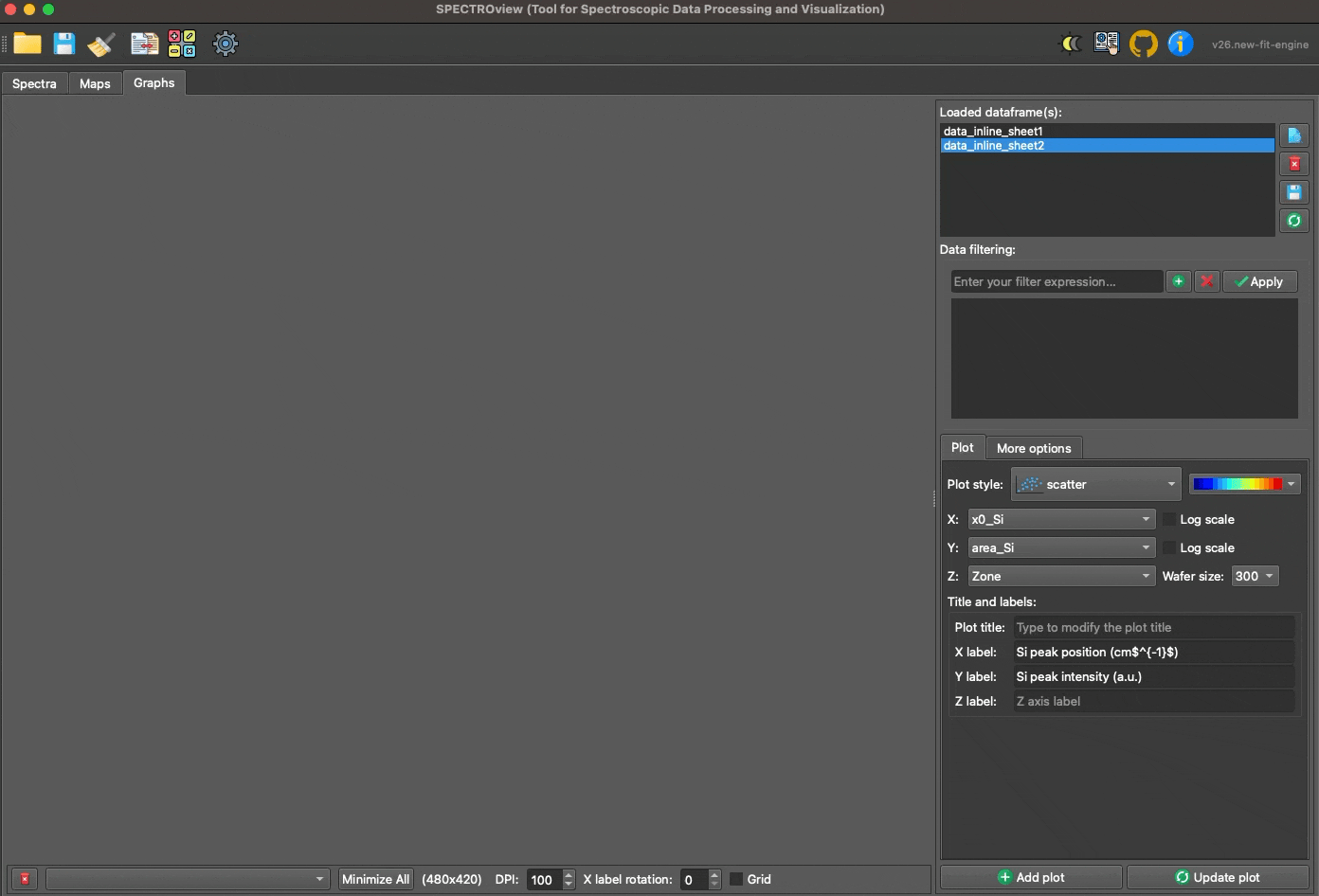
Task: Click the X label input field
Action: 1153,652
